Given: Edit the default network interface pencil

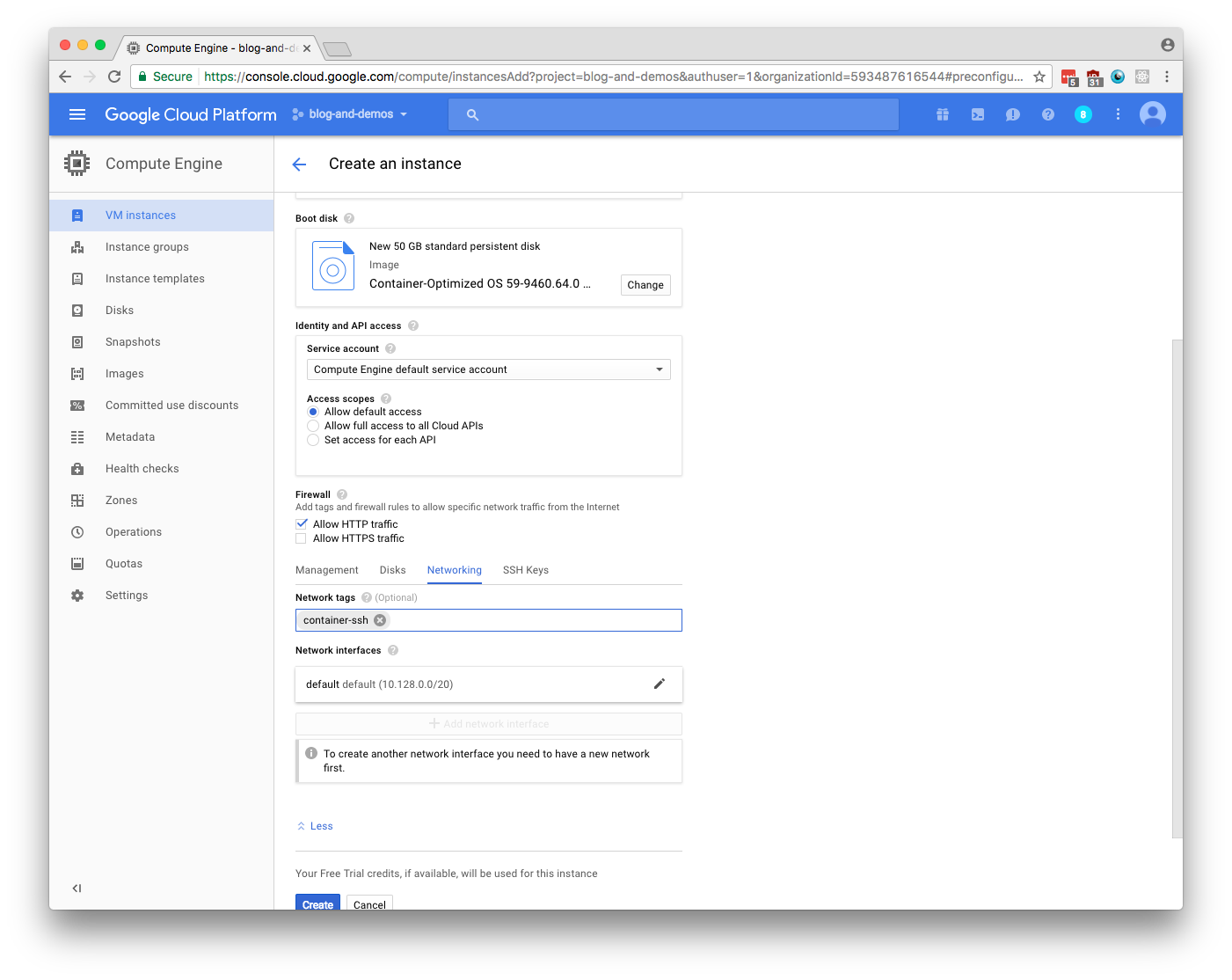Looking at the screenshot, I should [660, 684].
